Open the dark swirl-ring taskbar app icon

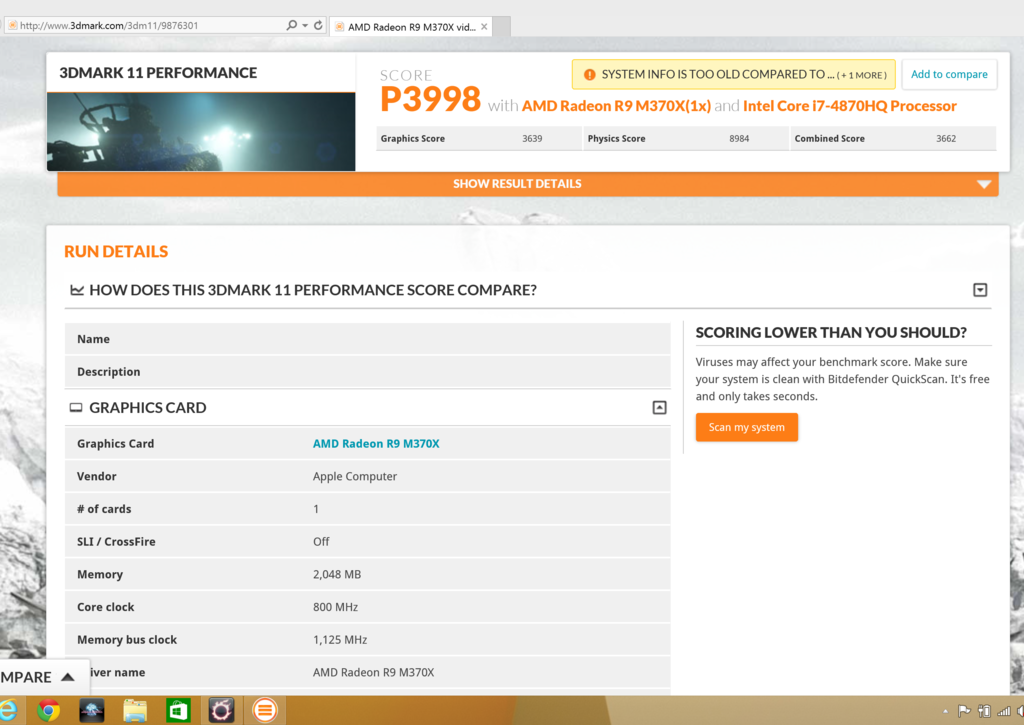coord(221,711)
